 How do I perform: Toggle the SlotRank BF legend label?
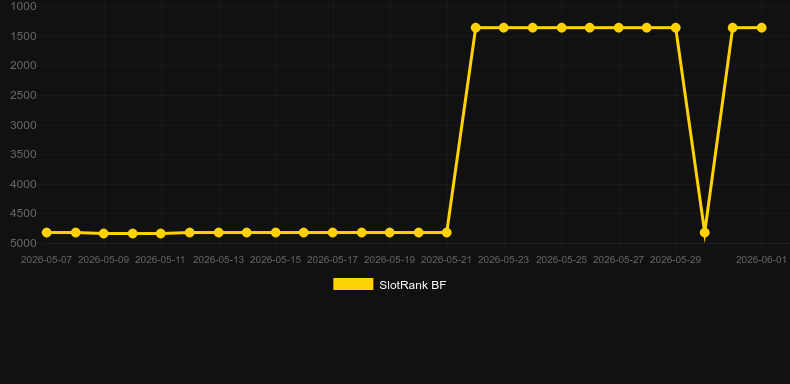412,285
